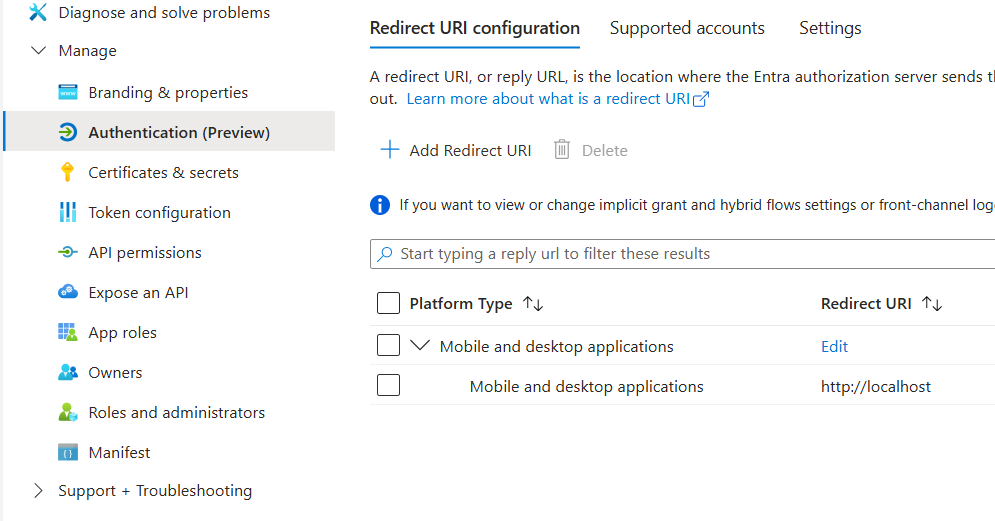The height and width of the screenshot is (521, 995).
Task: Go to Certificates & secrets
Action: pos(164,173)
